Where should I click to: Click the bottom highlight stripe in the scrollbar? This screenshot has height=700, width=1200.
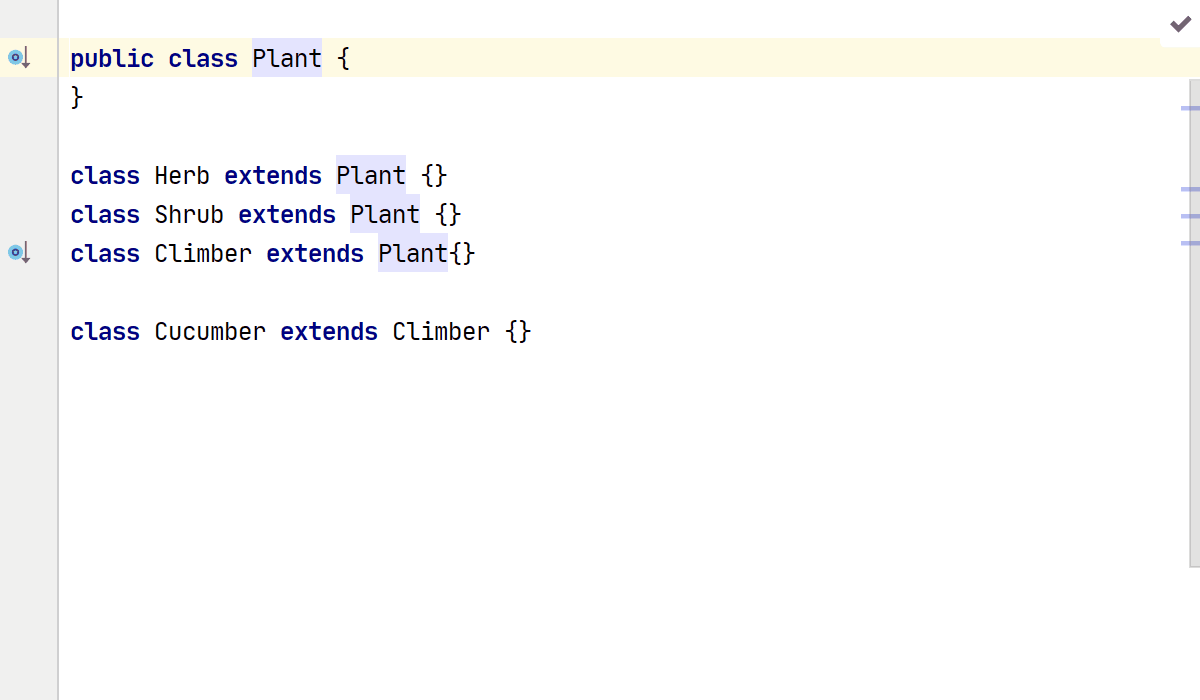tap(1190, 243)
